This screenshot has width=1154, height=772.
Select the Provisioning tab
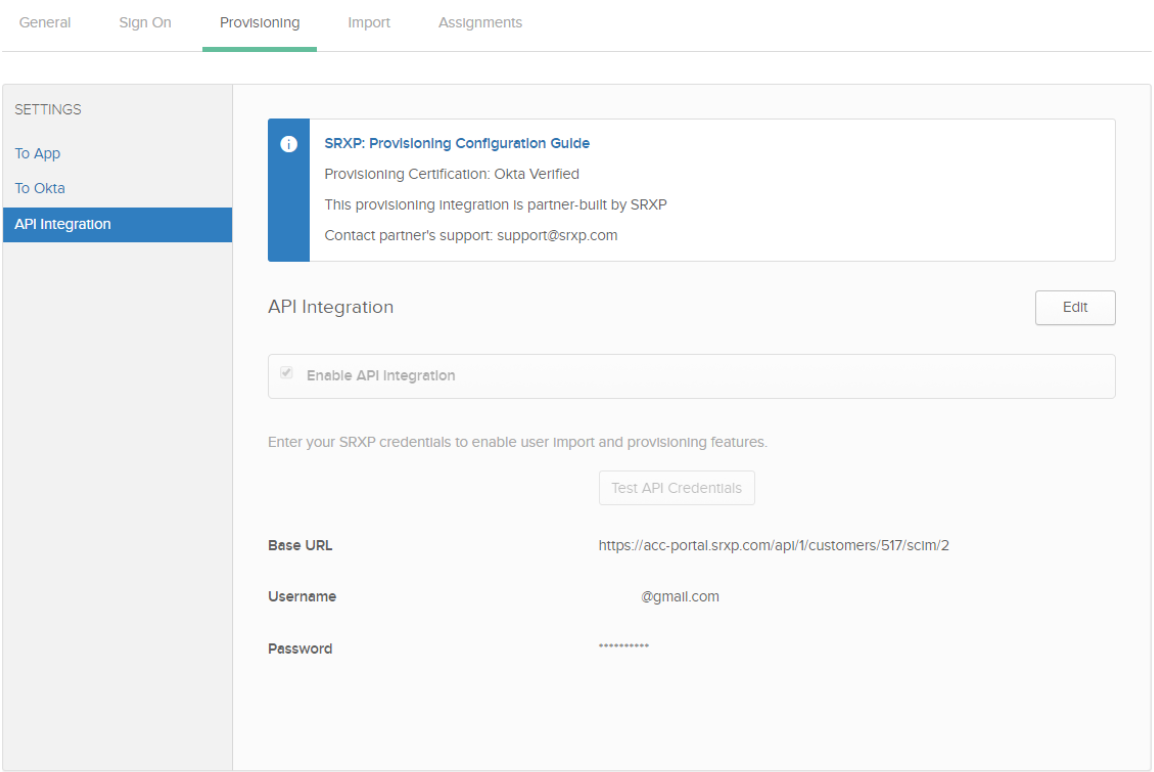click(x=259, y=23)
